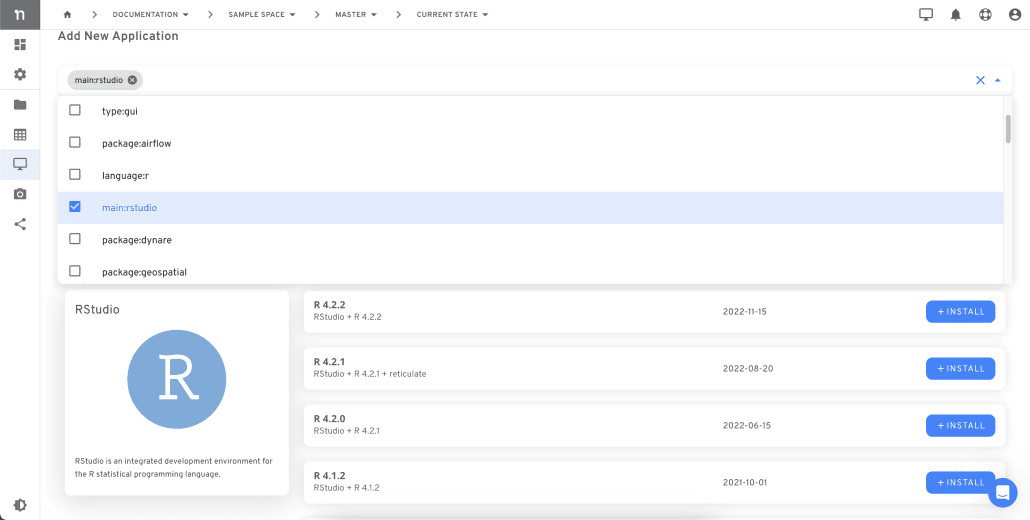This screenshot has width=1030, height=520.
Task: Clear all selected filters with the X
Action: pyautogui.click(x=980, y=80)
